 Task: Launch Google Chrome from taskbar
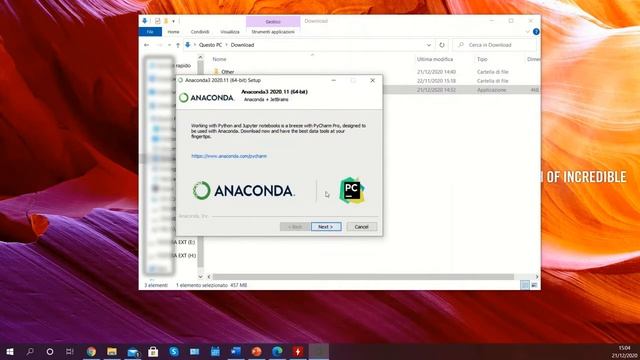click(91, 351)
